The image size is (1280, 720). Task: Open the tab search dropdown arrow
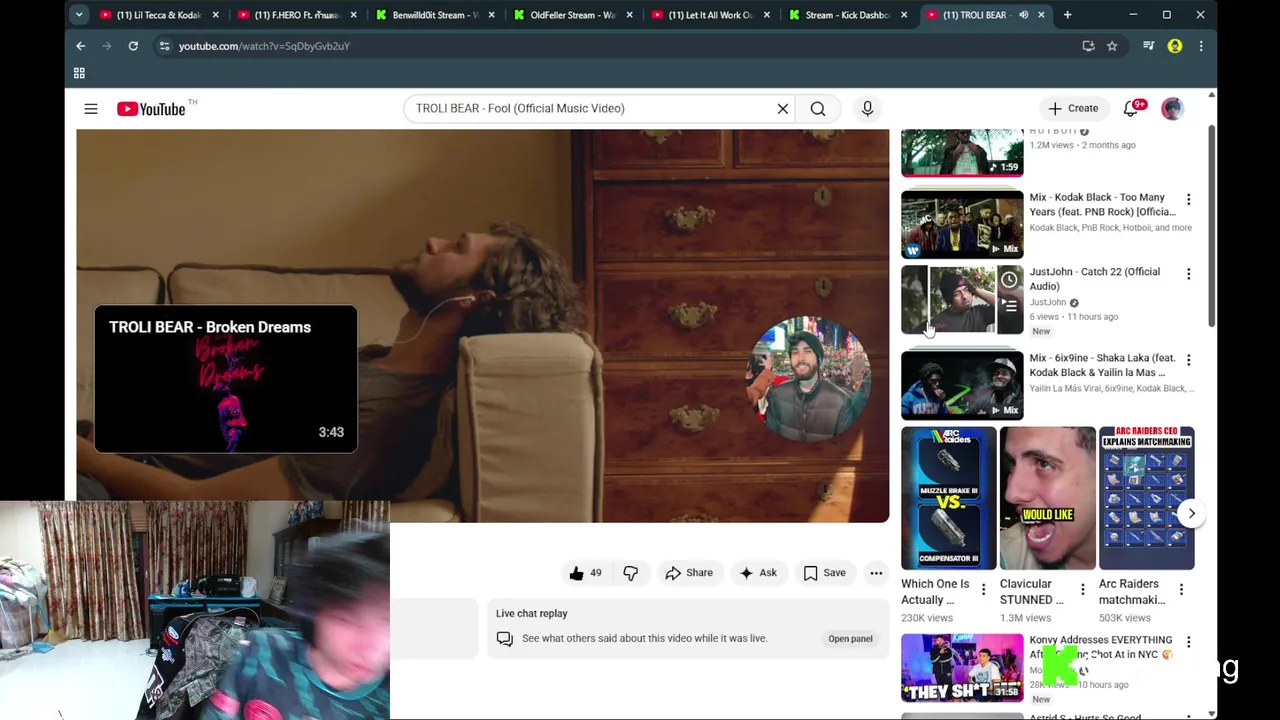[78, 15]
